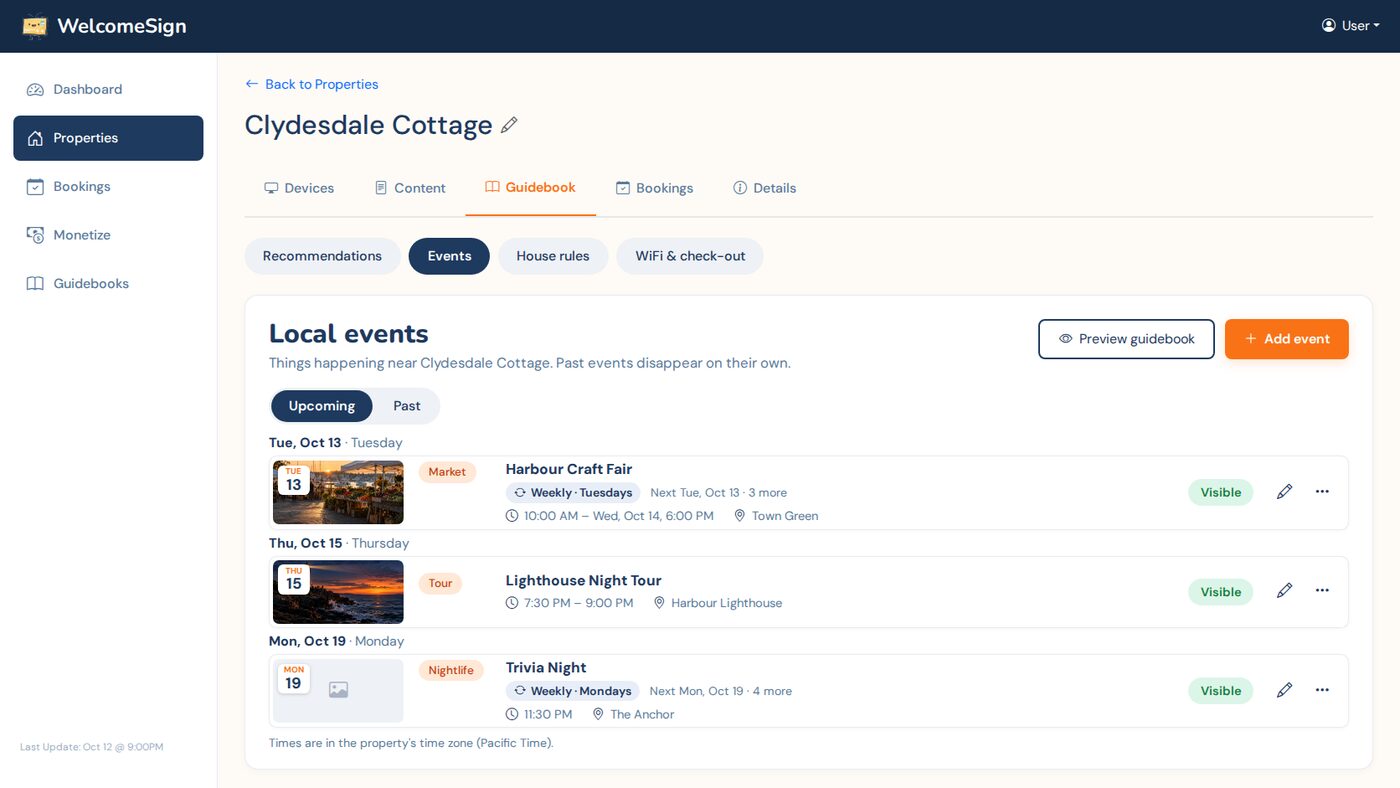The image size is (1400, 788).
Task: Open the Harbour Craft Fair thumbnail
Action: [x=338, y=492]
